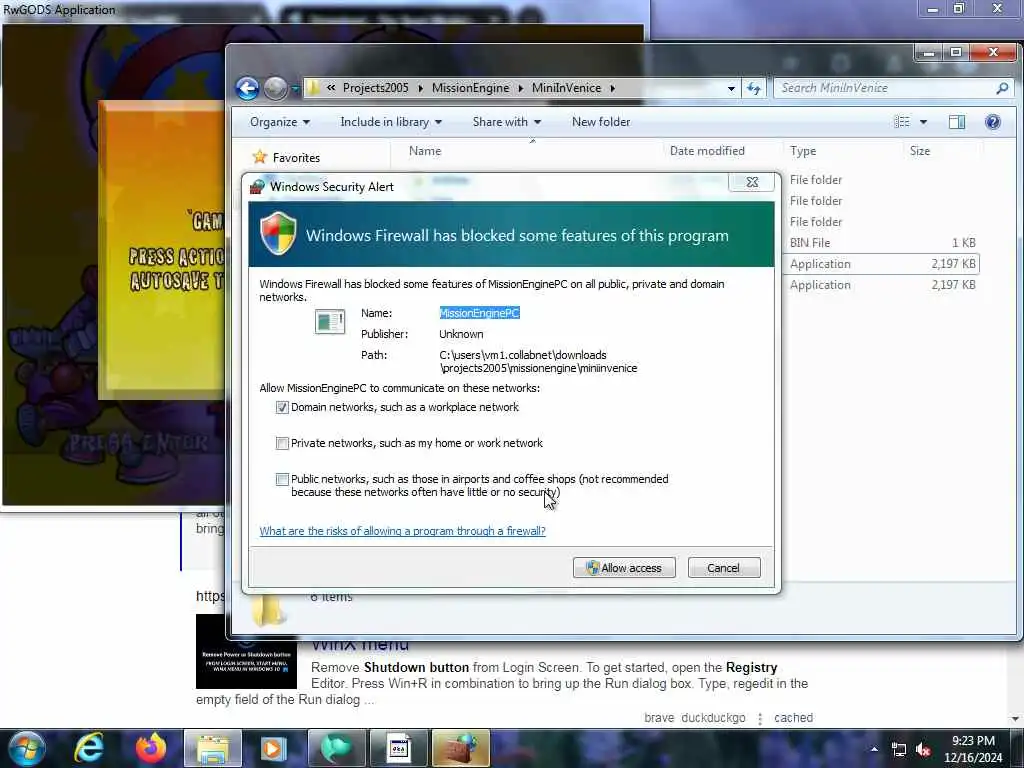
Task: Open the Organize menu
Action: 280,122
